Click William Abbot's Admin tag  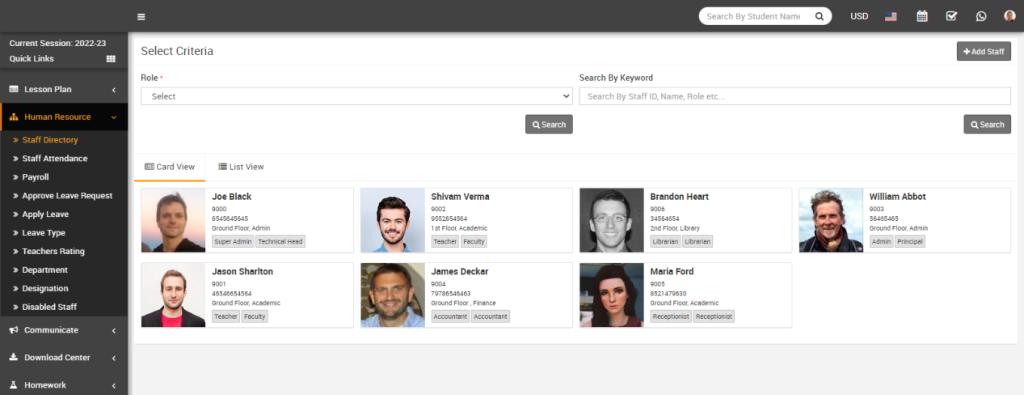point(881,242)
